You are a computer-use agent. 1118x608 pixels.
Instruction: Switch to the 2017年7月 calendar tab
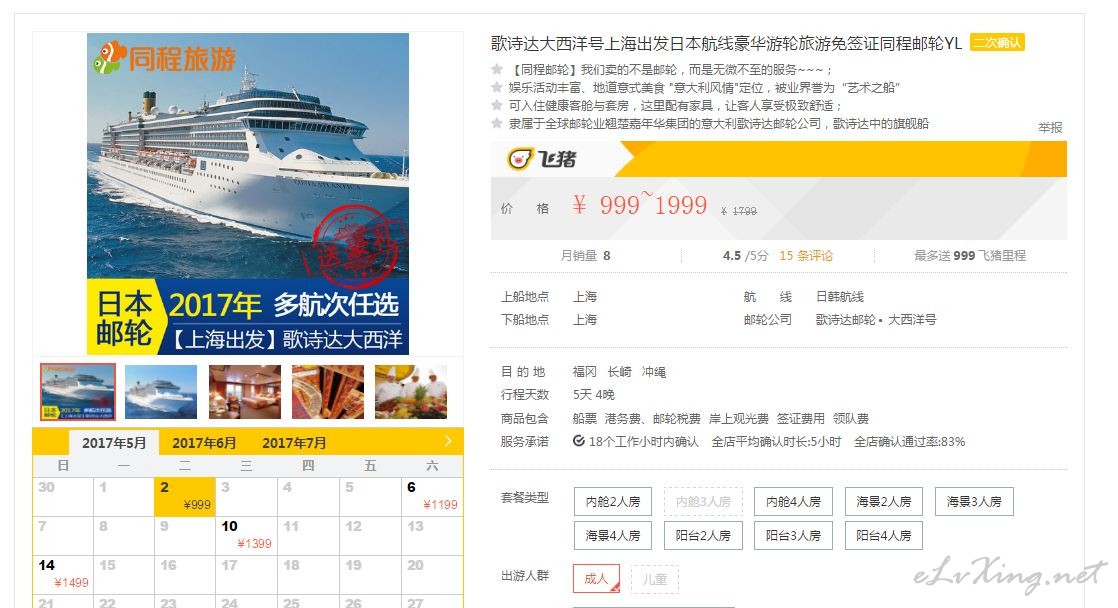pyautogui.click(x=294, y=443)
